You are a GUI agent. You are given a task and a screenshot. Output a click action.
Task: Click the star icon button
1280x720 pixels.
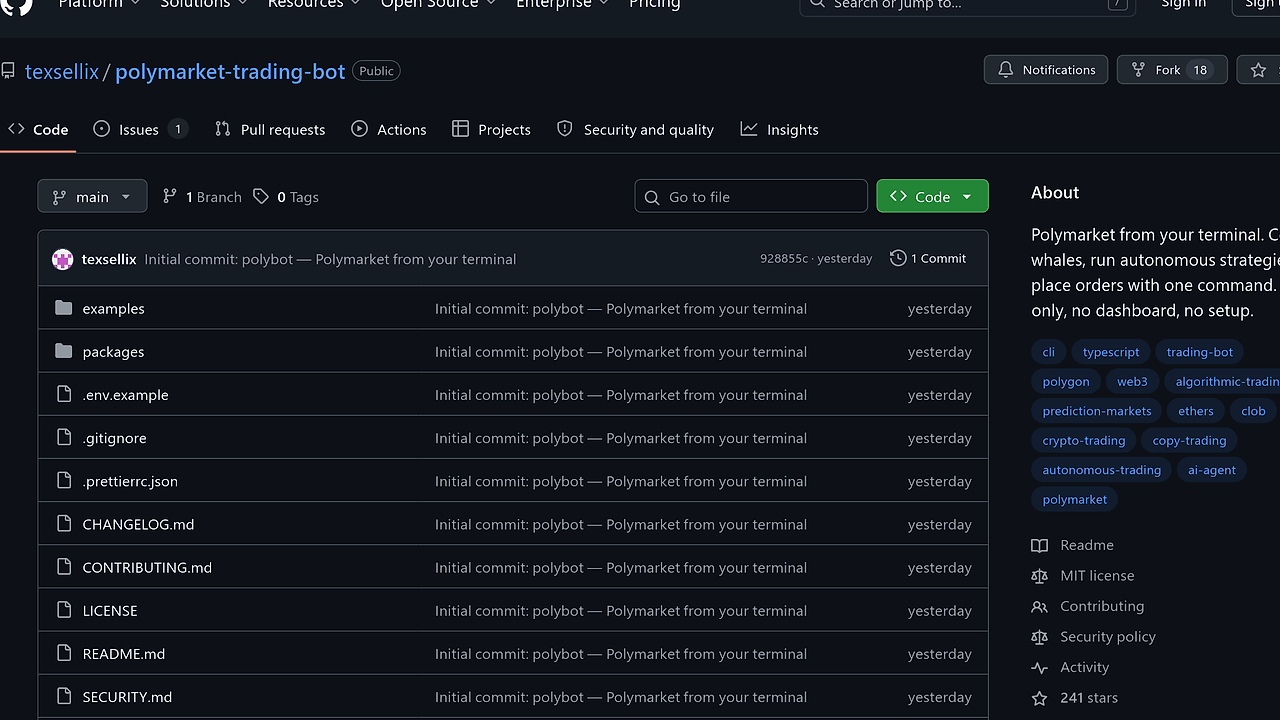click(1258, 69)
